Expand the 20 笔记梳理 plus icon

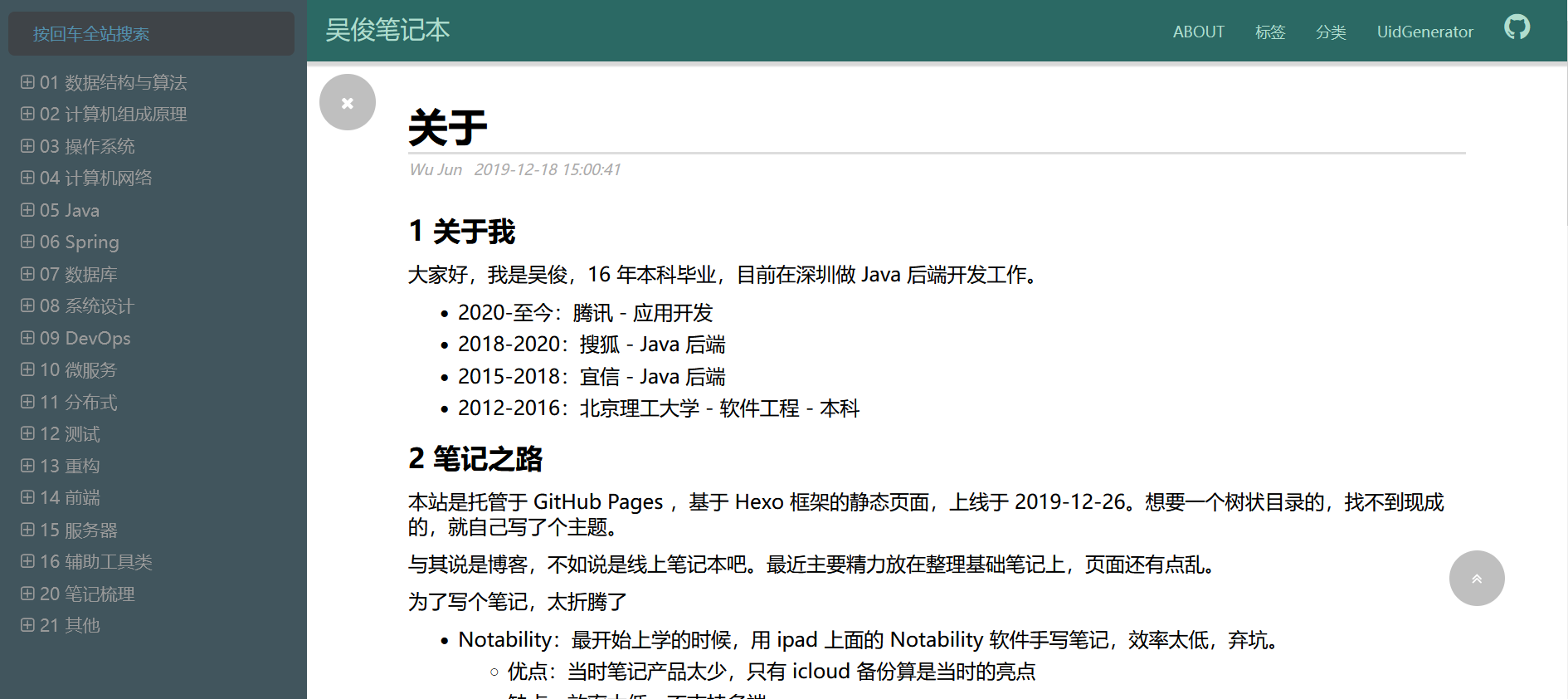pos(27,594)
